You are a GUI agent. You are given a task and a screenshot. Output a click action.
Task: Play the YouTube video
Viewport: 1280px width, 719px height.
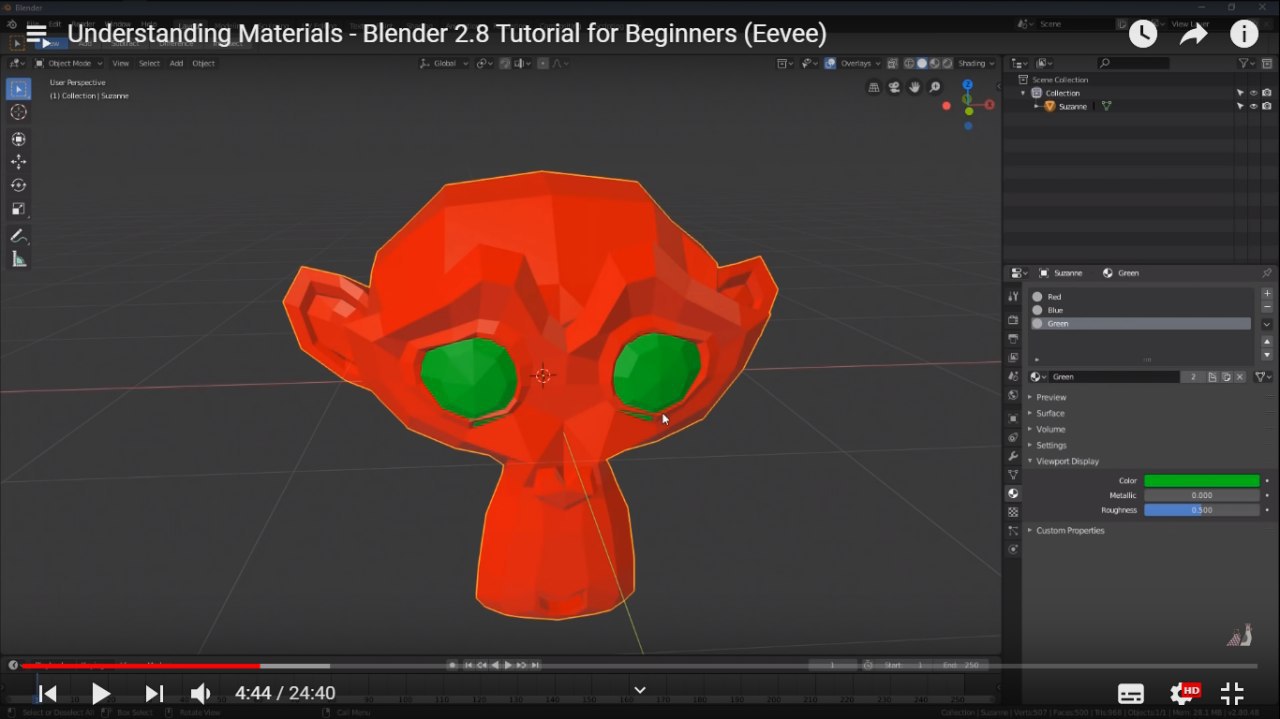[x=101, y=693]
